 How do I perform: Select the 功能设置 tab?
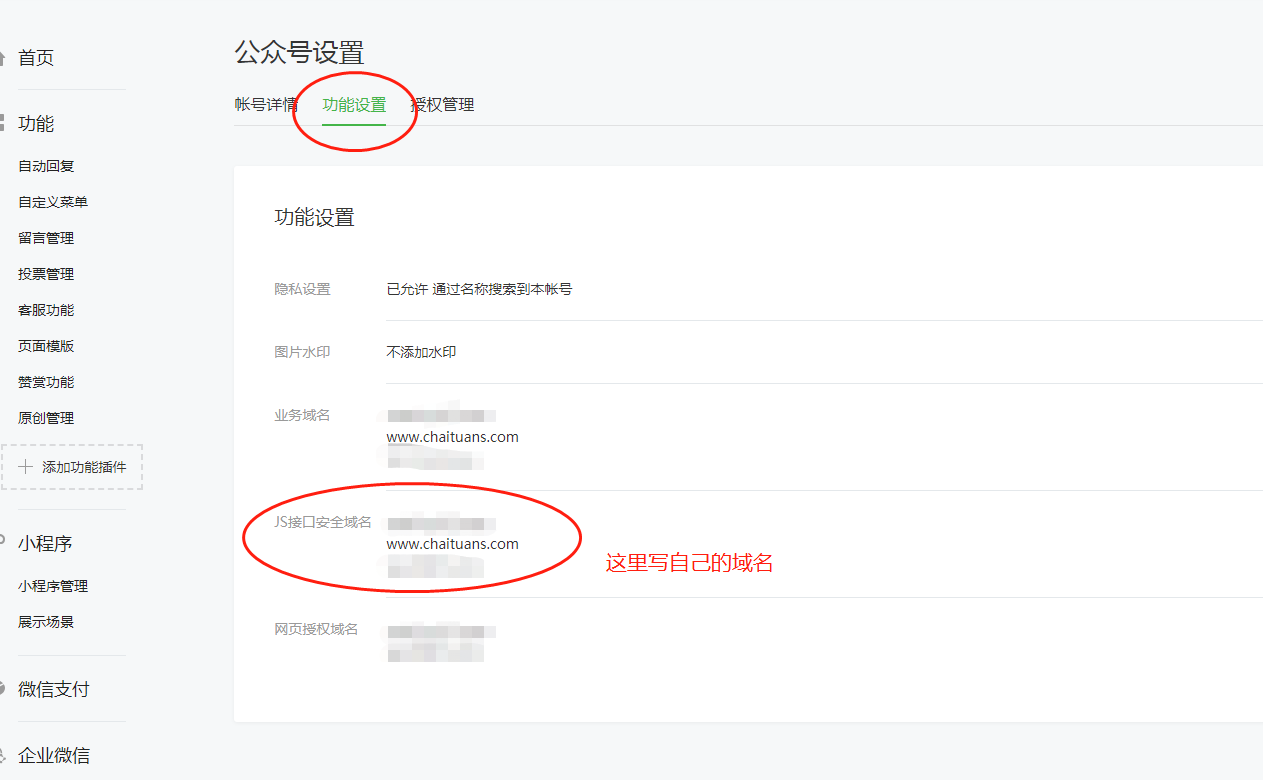(354, 105)
